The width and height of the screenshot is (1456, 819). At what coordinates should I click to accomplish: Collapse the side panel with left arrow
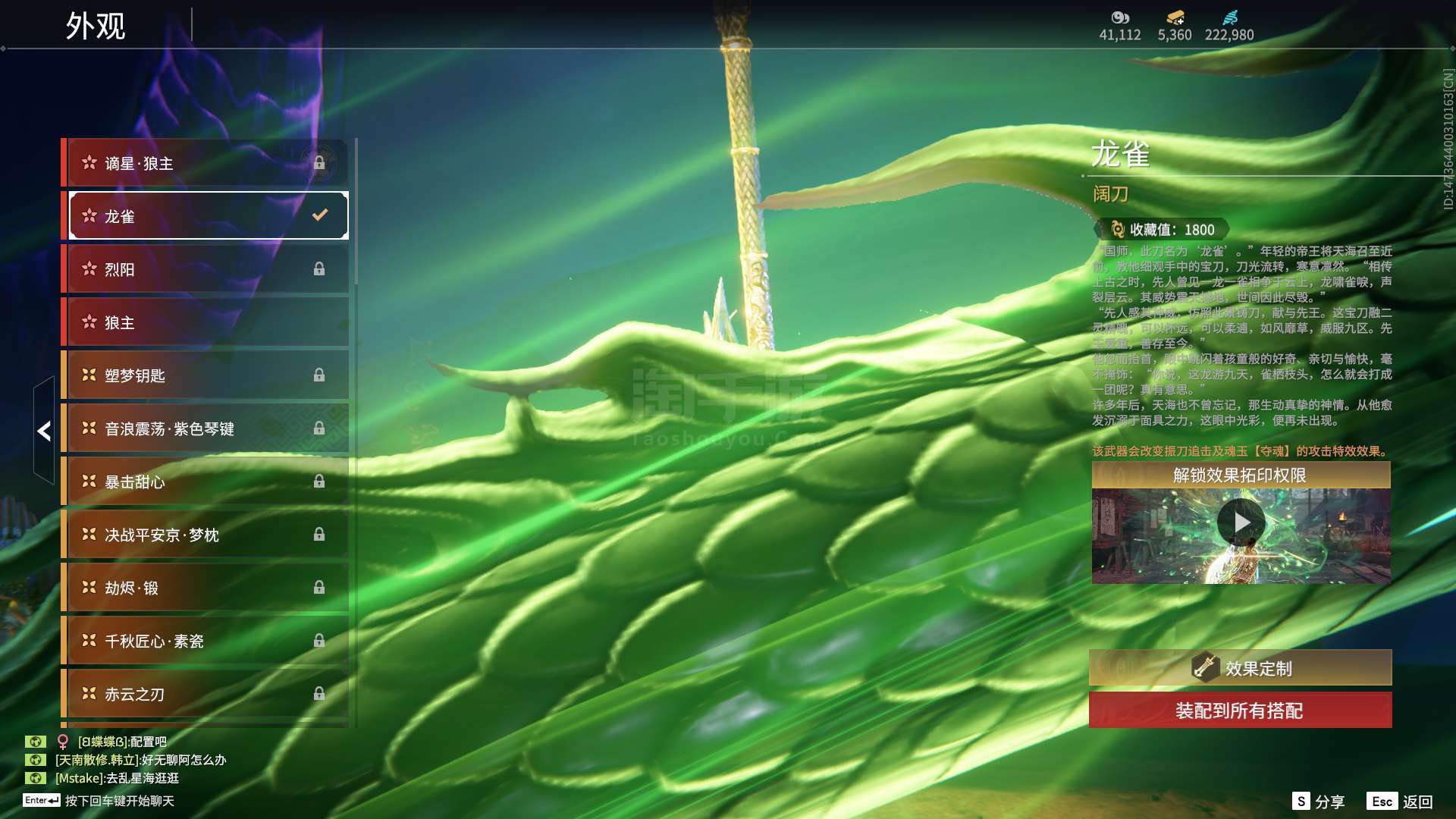[x=44, y=431]
